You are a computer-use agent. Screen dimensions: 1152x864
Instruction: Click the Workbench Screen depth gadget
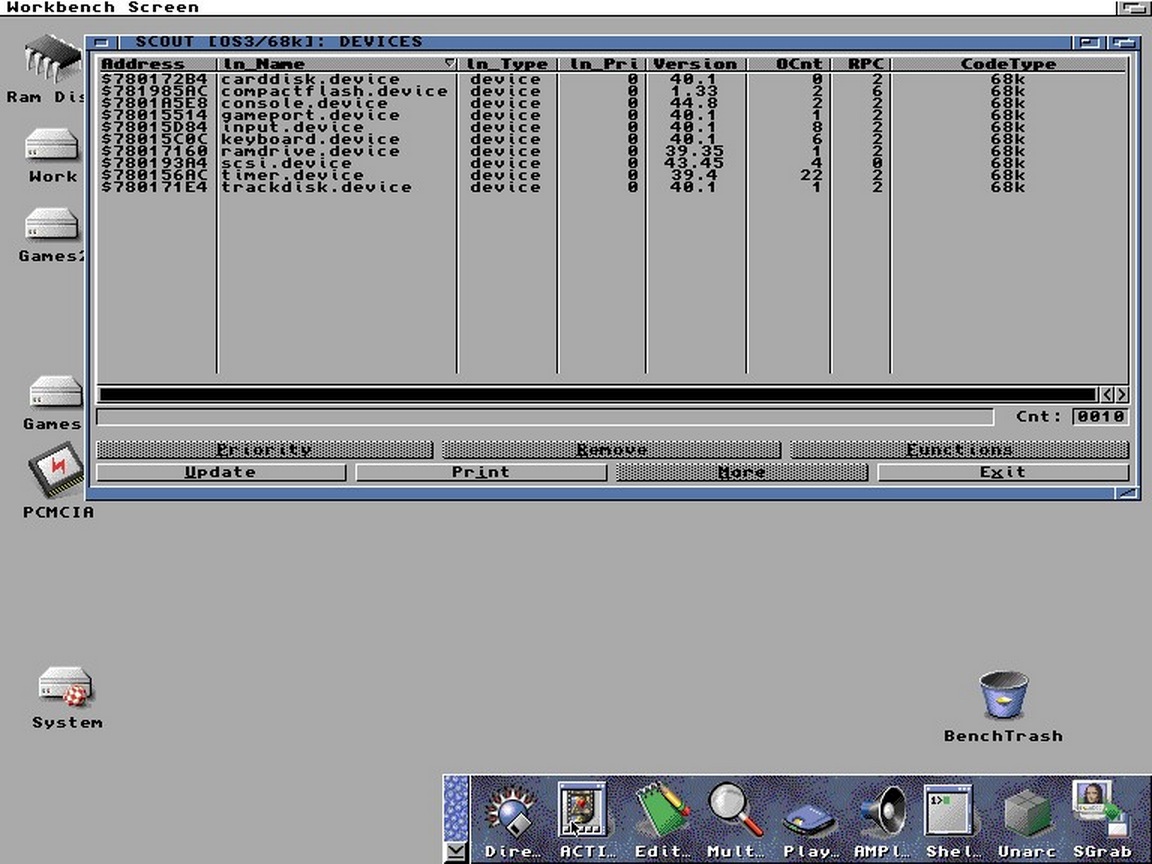pos(1133,7)
